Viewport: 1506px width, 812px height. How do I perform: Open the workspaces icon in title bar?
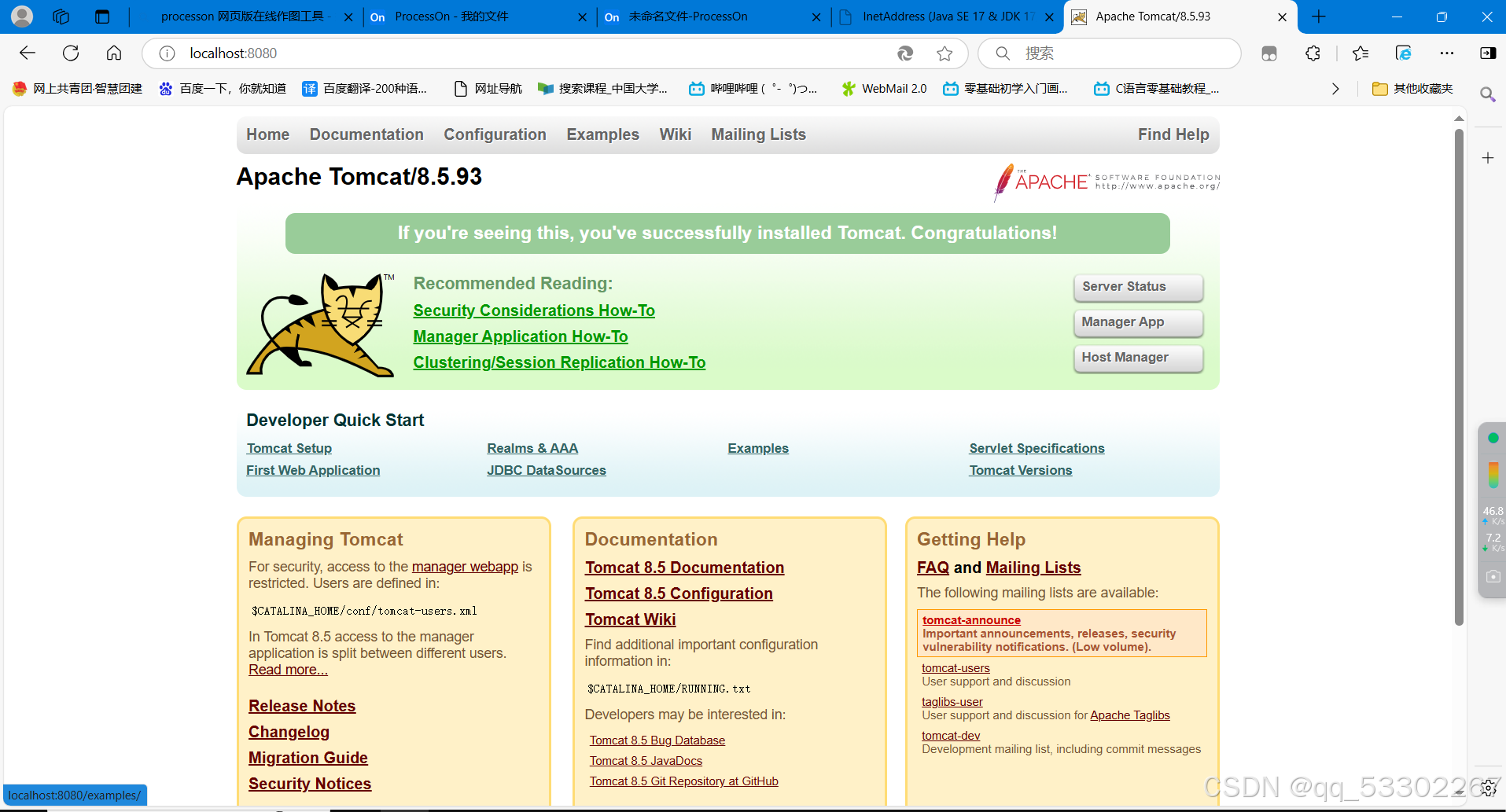[61, 16]
